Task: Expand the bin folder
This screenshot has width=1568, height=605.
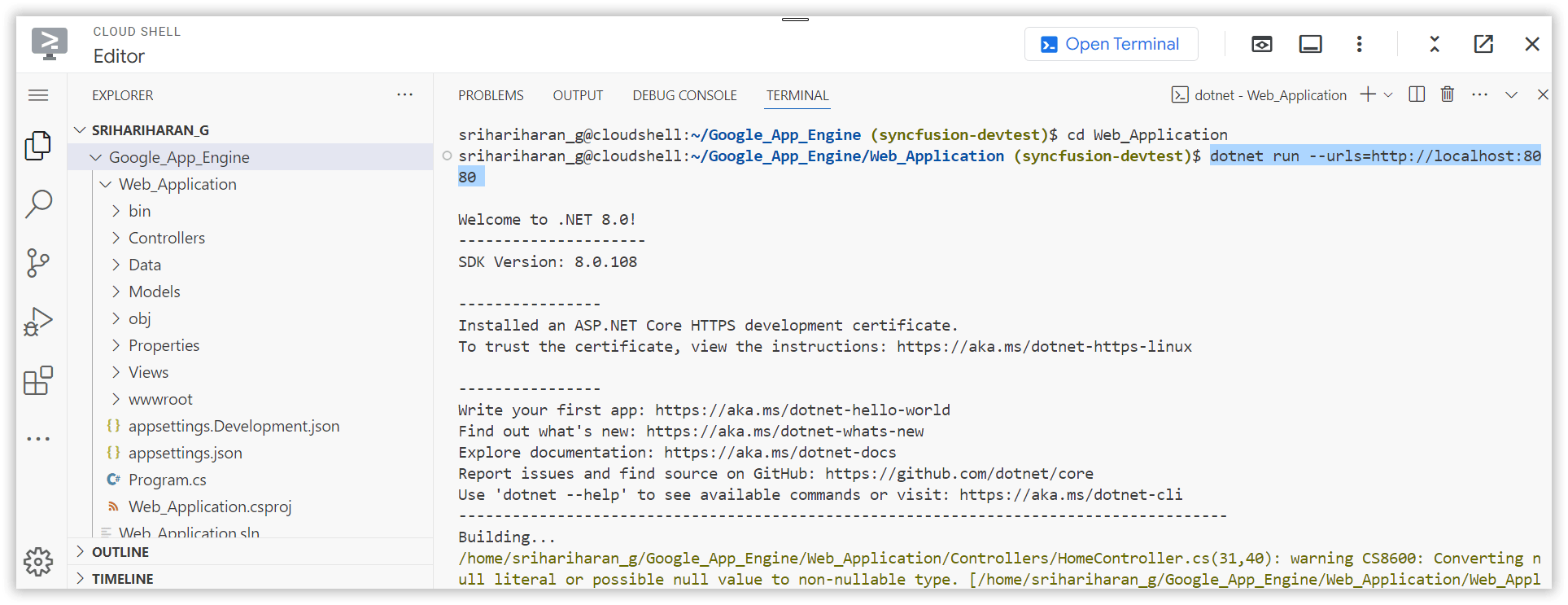Action: click(x=116, y=211)
